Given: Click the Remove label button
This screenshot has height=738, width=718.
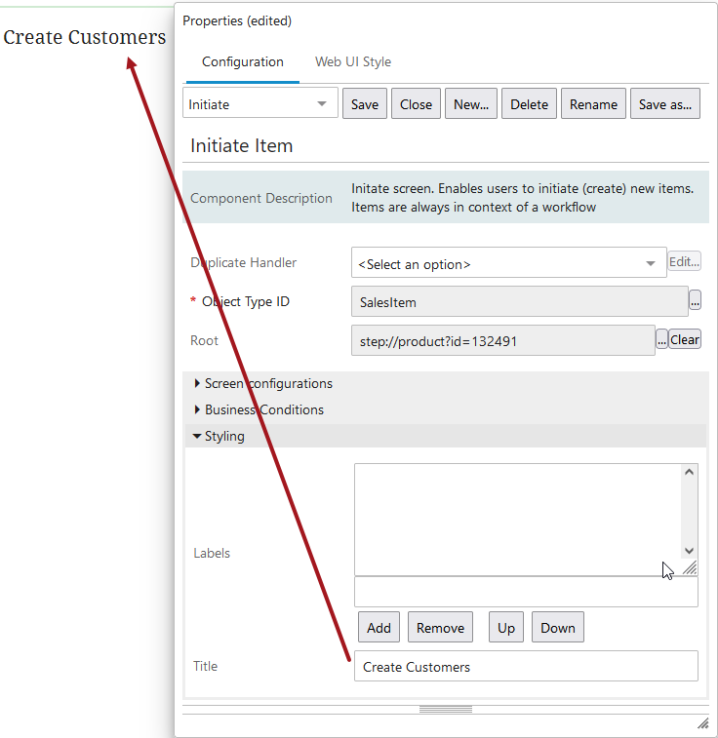Looking at the screenshot, I should pyautogui.click(x=440, y=627).
